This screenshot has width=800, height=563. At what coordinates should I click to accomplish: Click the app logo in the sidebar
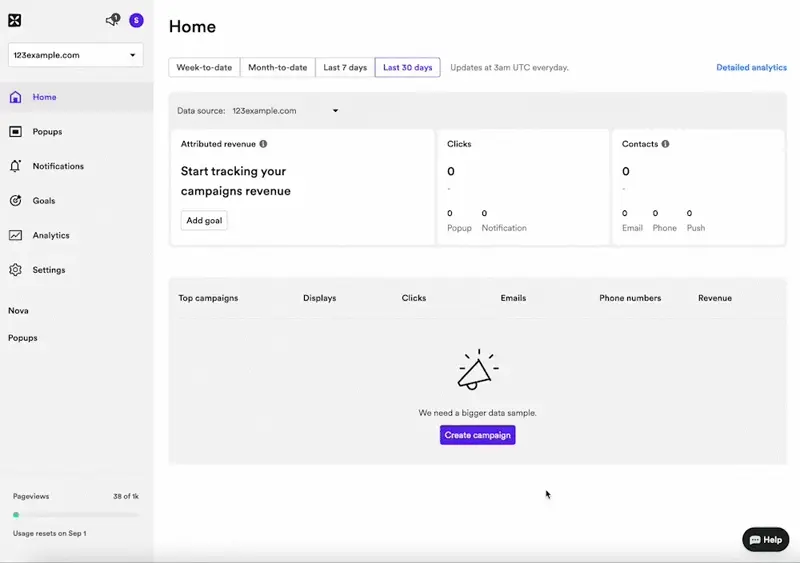pyautogui.click(x=15, y=20)
